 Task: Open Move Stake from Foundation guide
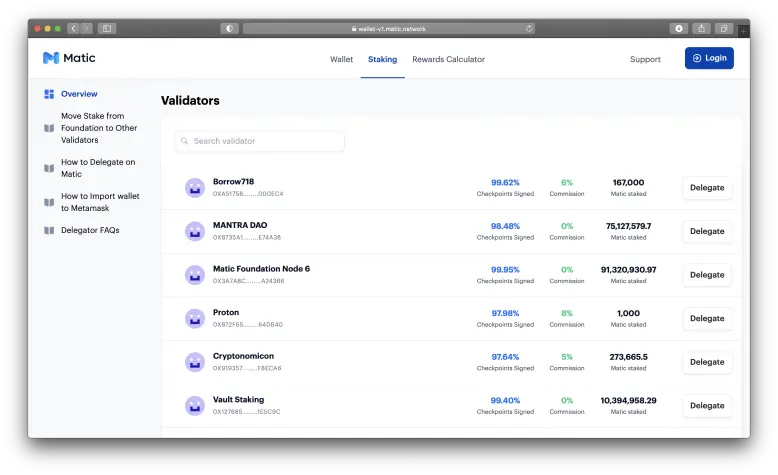99,128
